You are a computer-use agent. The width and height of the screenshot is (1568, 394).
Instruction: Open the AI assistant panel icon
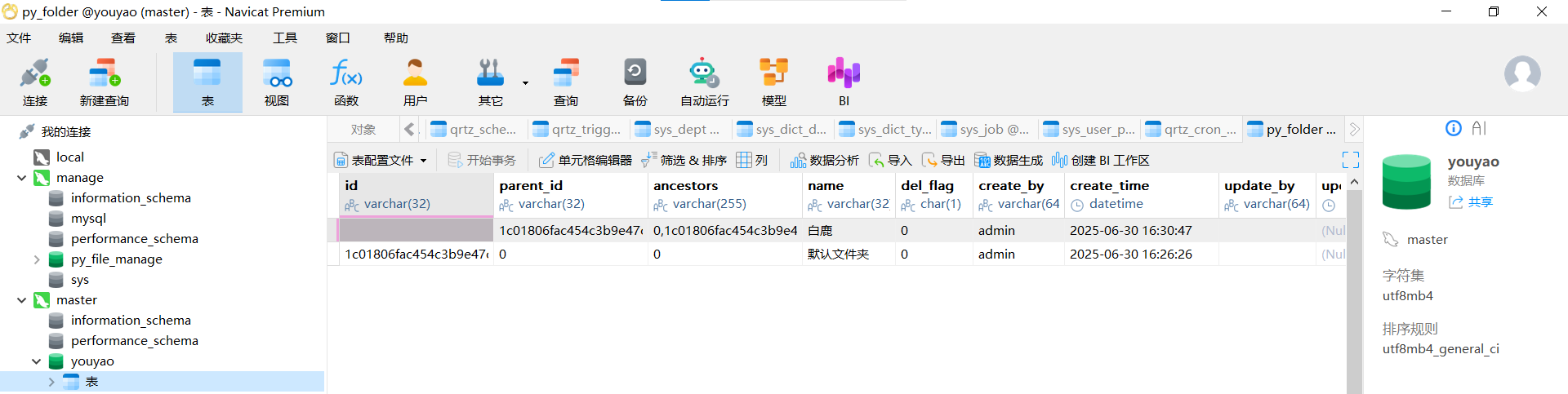coord(1479,128)
